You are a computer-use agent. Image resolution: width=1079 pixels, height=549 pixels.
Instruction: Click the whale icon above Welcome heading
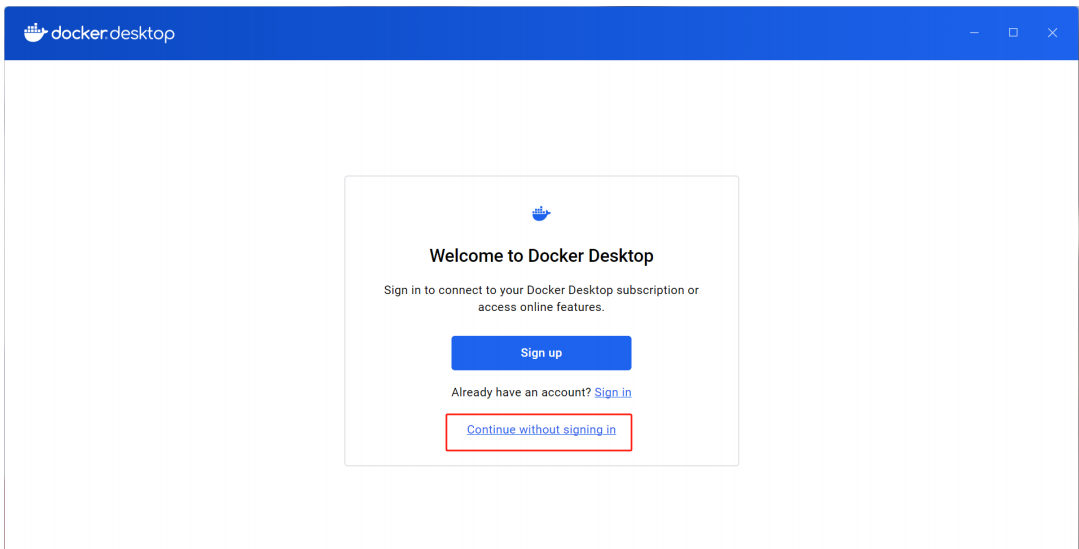coord(541,213)
